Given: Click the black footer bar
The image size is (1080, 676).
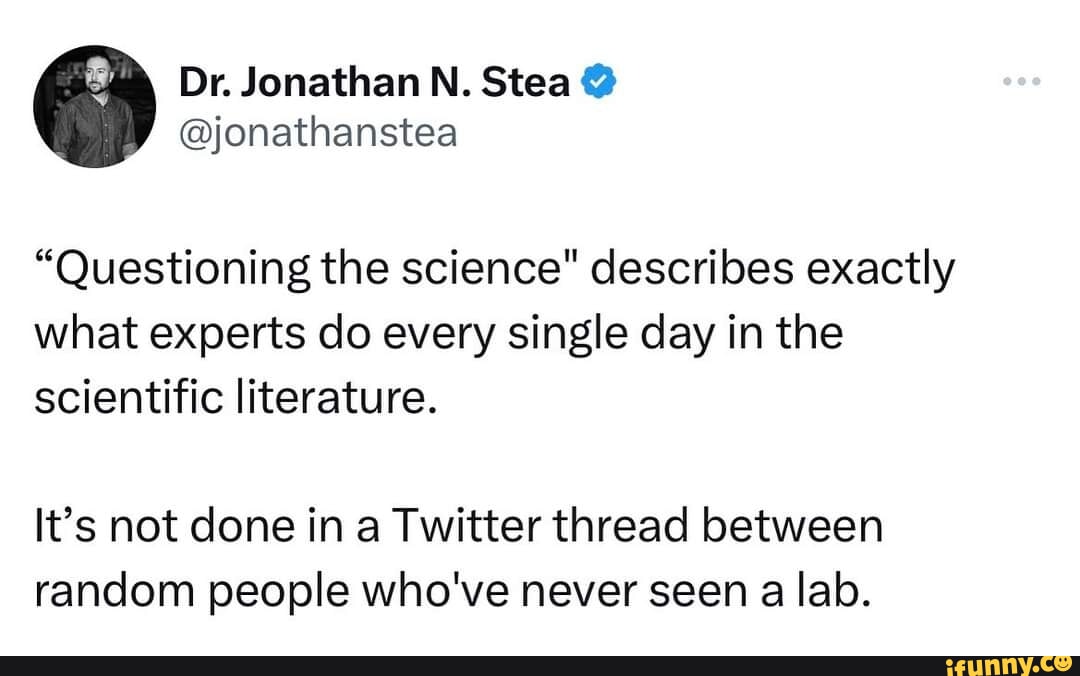Looking at the screenshot, I should coord(400,660).
